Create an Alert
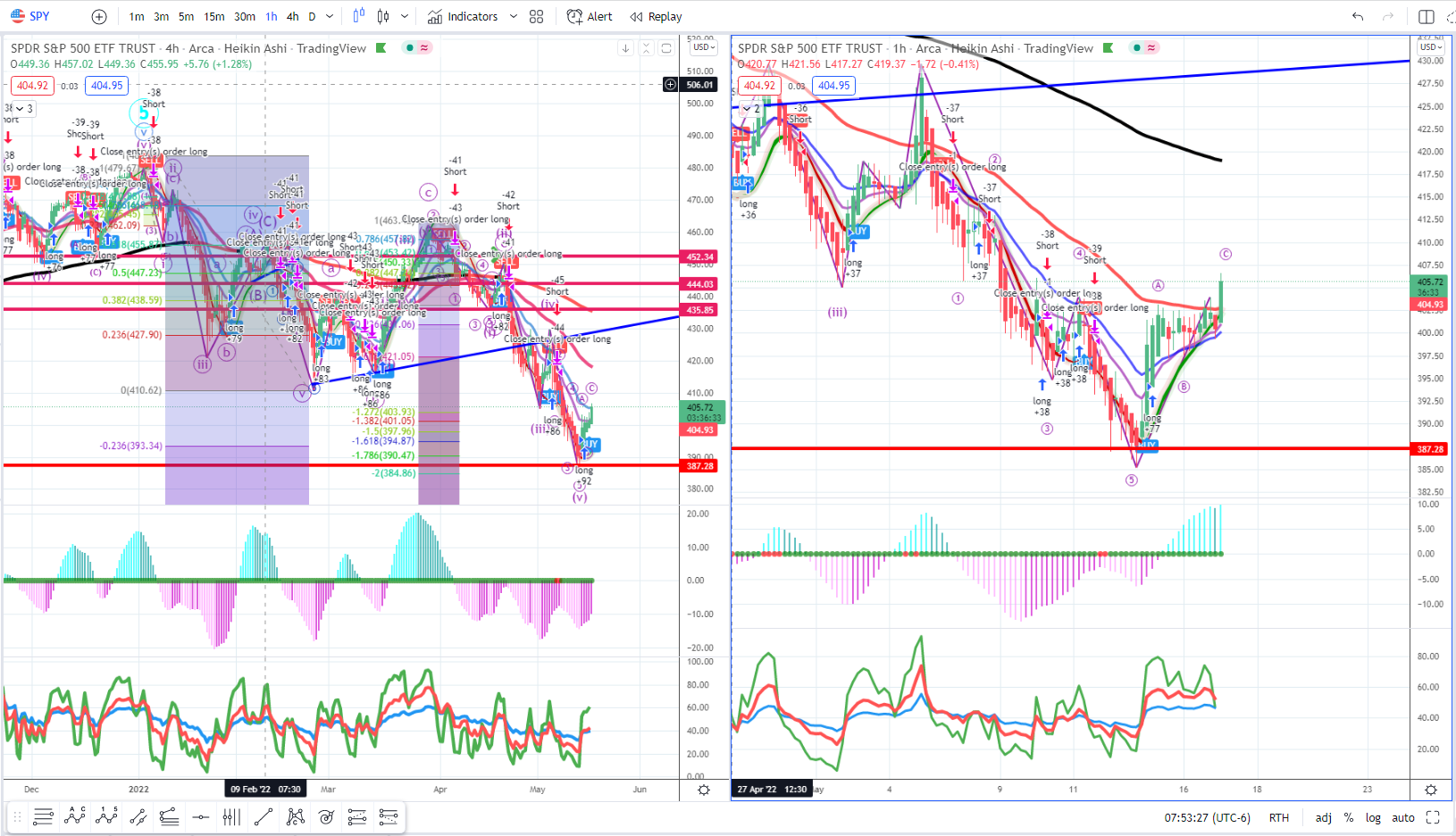 590,17
